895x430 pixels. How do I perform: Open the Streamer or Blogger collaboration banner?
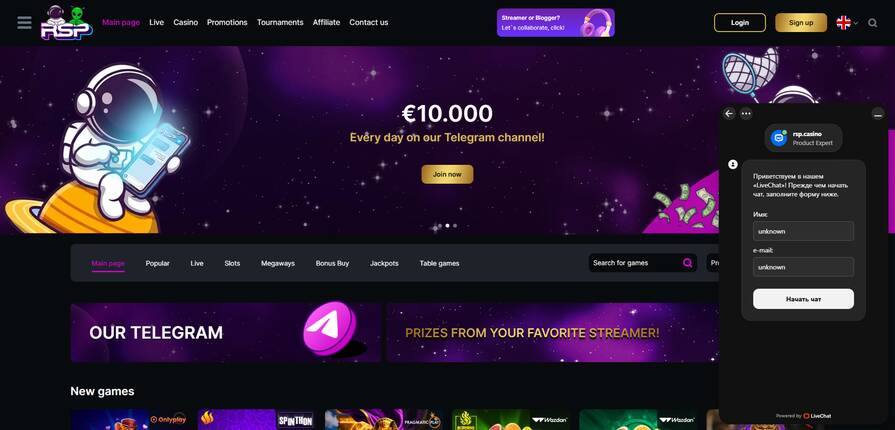pos(556,23)
